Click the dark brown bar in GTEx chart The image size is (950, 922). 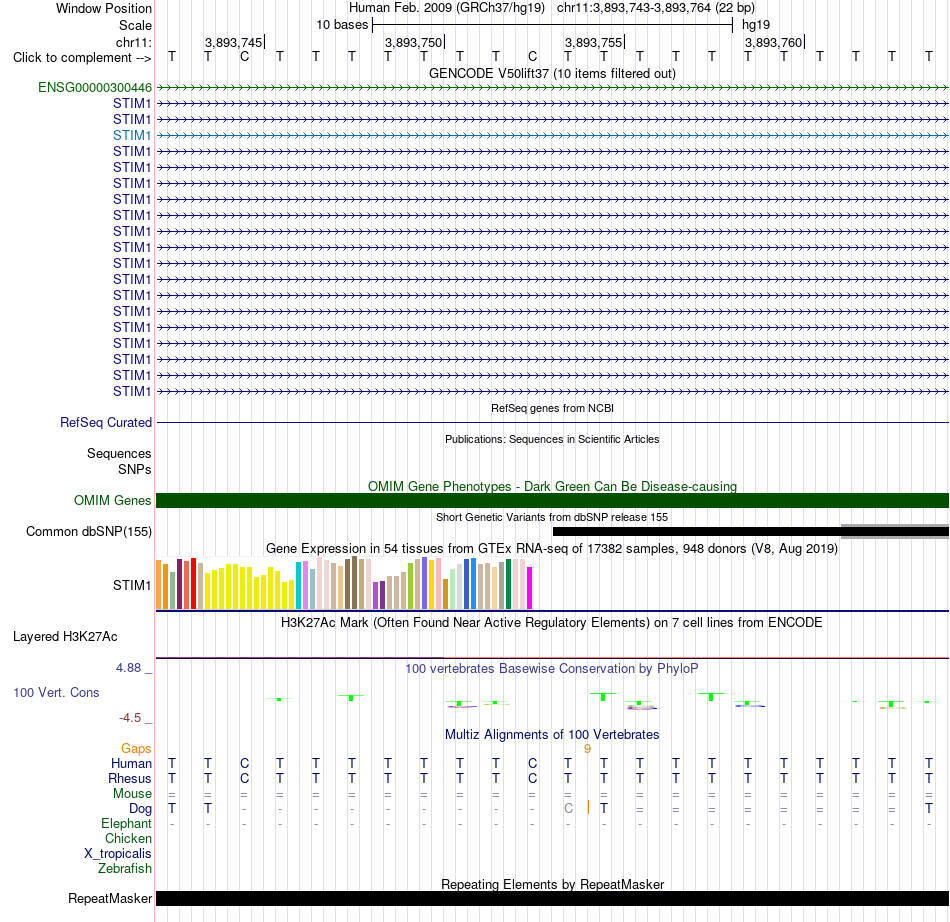(x=354, y=583)
